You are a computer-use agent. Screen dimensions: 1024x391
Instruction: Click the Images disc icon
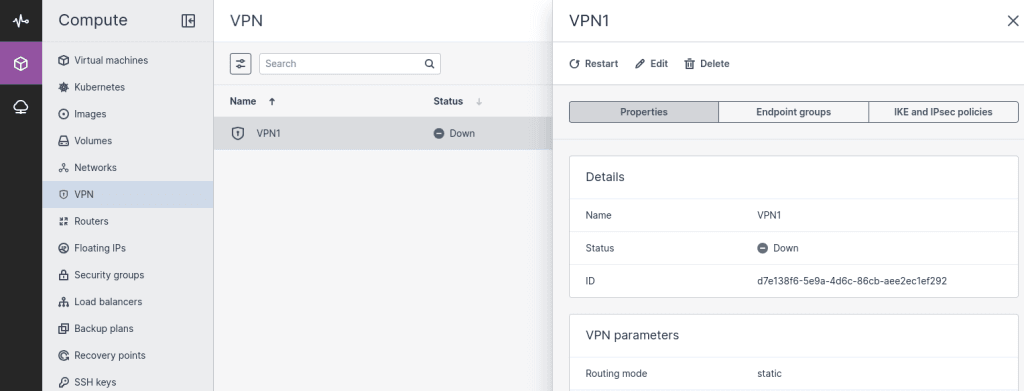click(x=63, y=114)
